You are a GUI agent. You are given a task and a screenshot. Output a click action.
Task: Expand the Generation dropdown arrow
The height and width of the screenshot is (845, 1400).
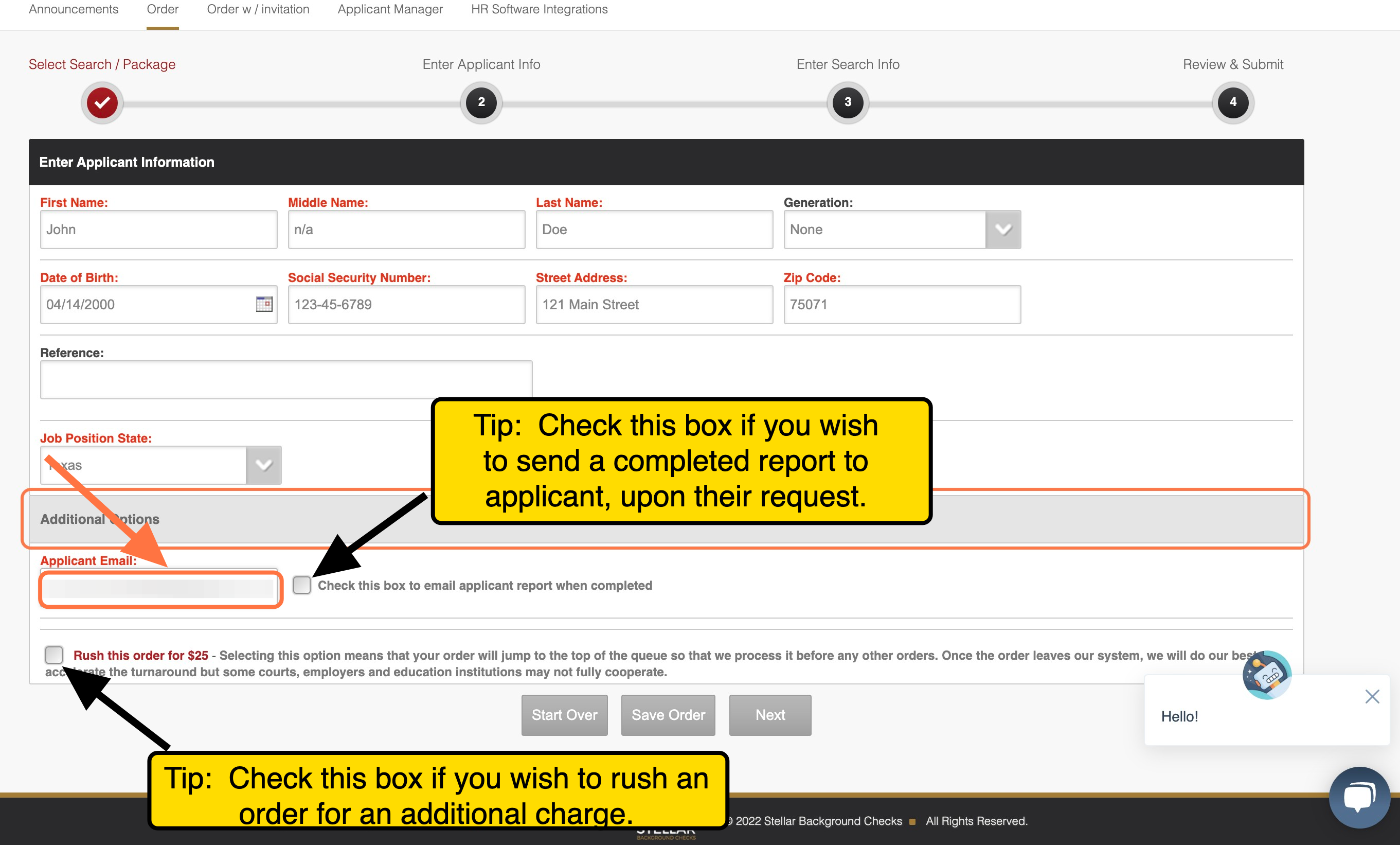point(1003,230)
